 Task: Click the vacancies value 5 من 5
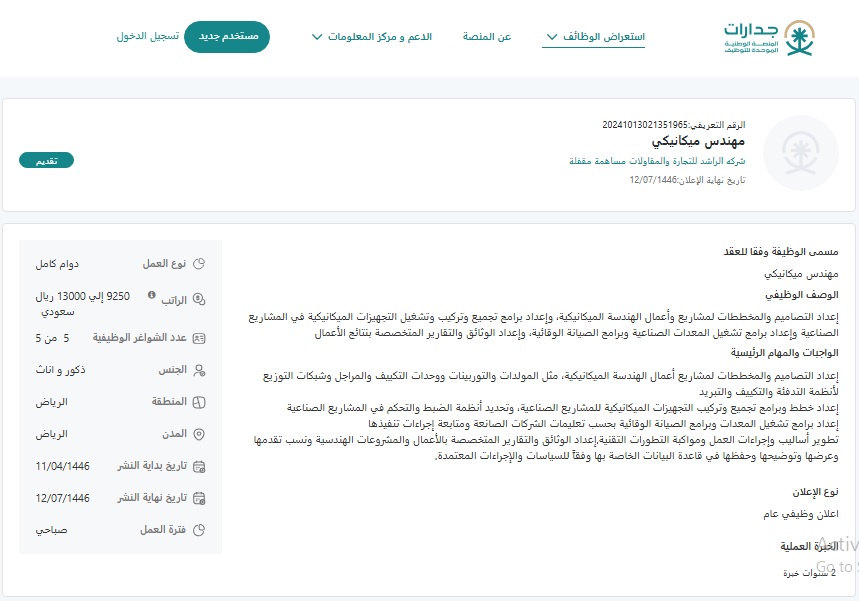[x=53, y=338]
